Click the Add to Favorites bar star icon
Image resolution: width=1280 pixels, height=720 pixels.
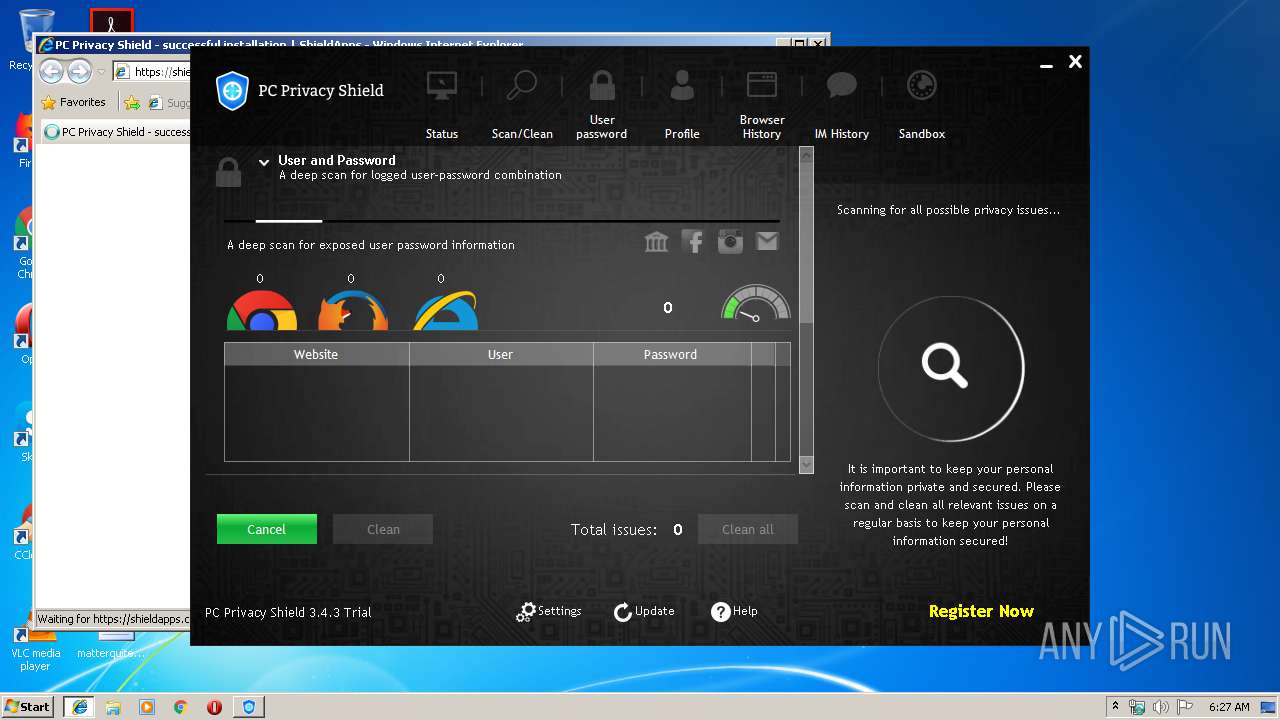click(x=132, y=102)
